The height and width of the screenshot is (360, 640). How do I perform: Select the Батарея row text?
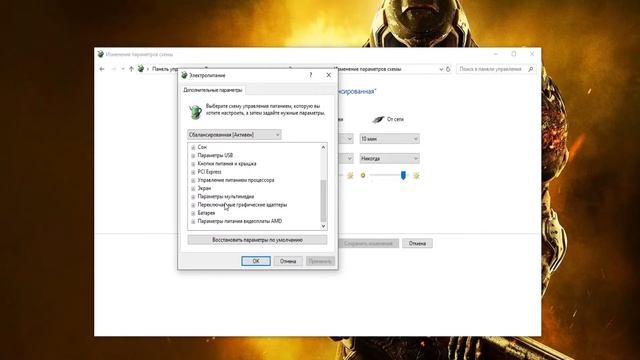coord(206,213)
